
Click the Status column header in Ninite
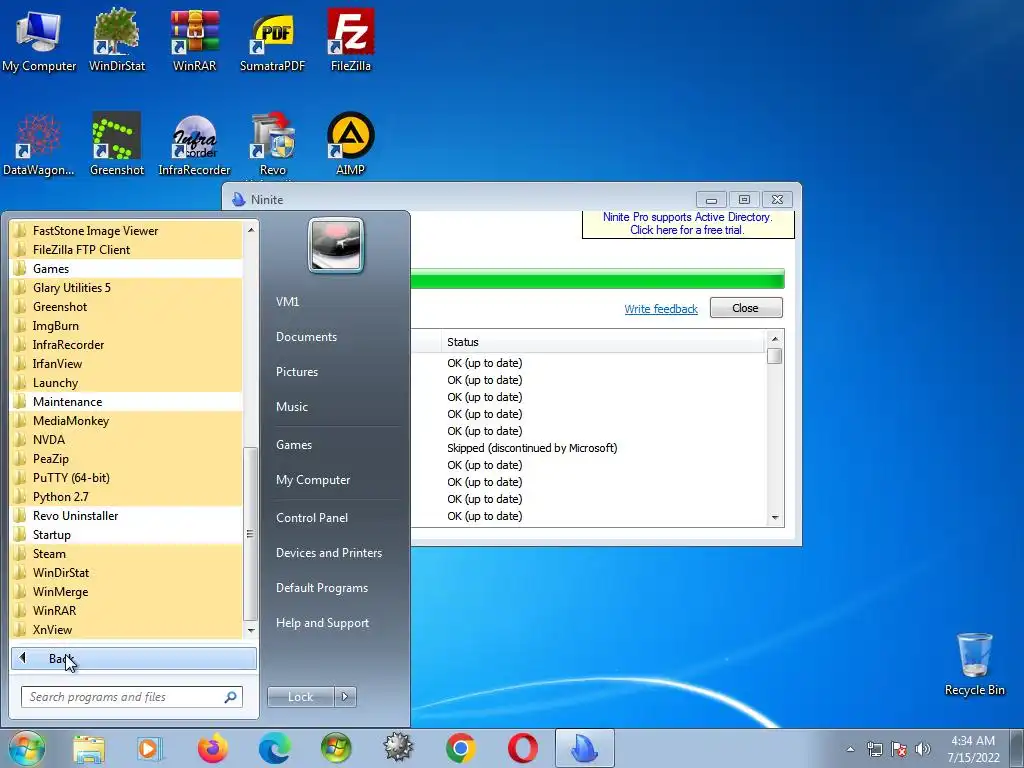[602, 342]
